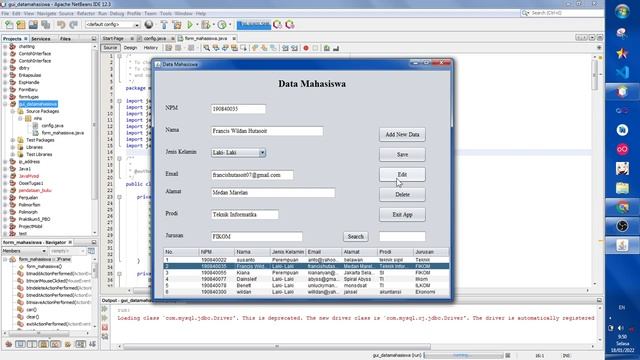The width and height of the screenshot is (640, 360).
Task: Click the Profile Project clock icon
Action: tap(222, 25)
